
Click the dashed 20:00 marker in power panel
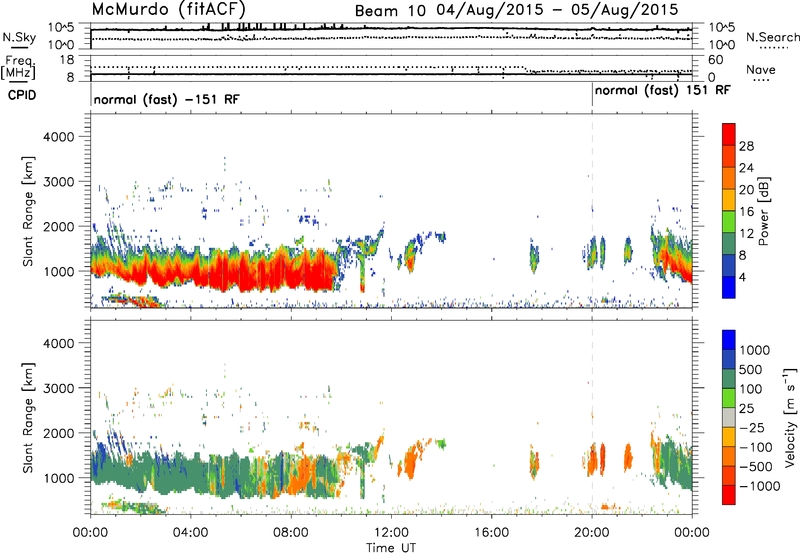(x=592, y=210)
